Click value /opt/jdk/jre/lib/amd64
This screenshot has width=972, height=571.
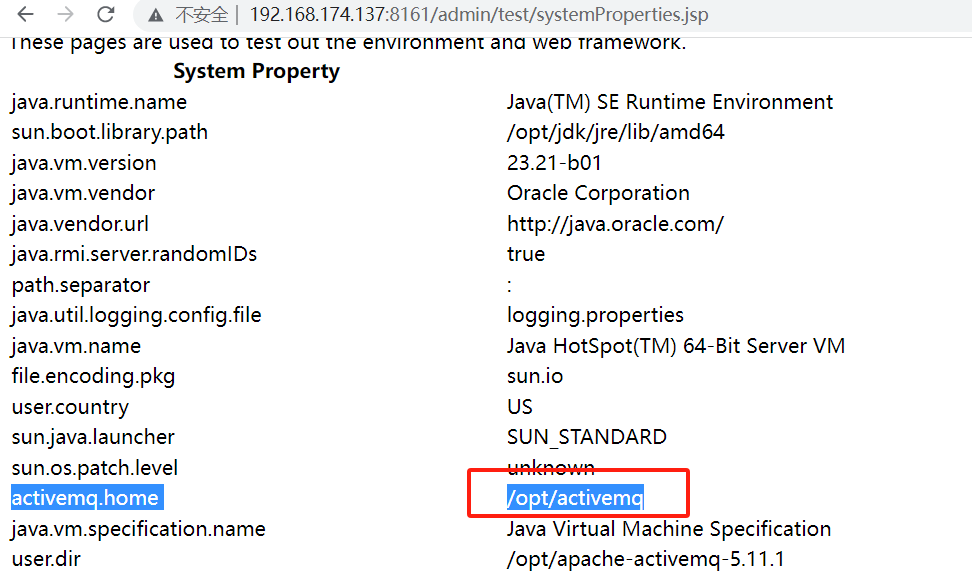(616, 132)
